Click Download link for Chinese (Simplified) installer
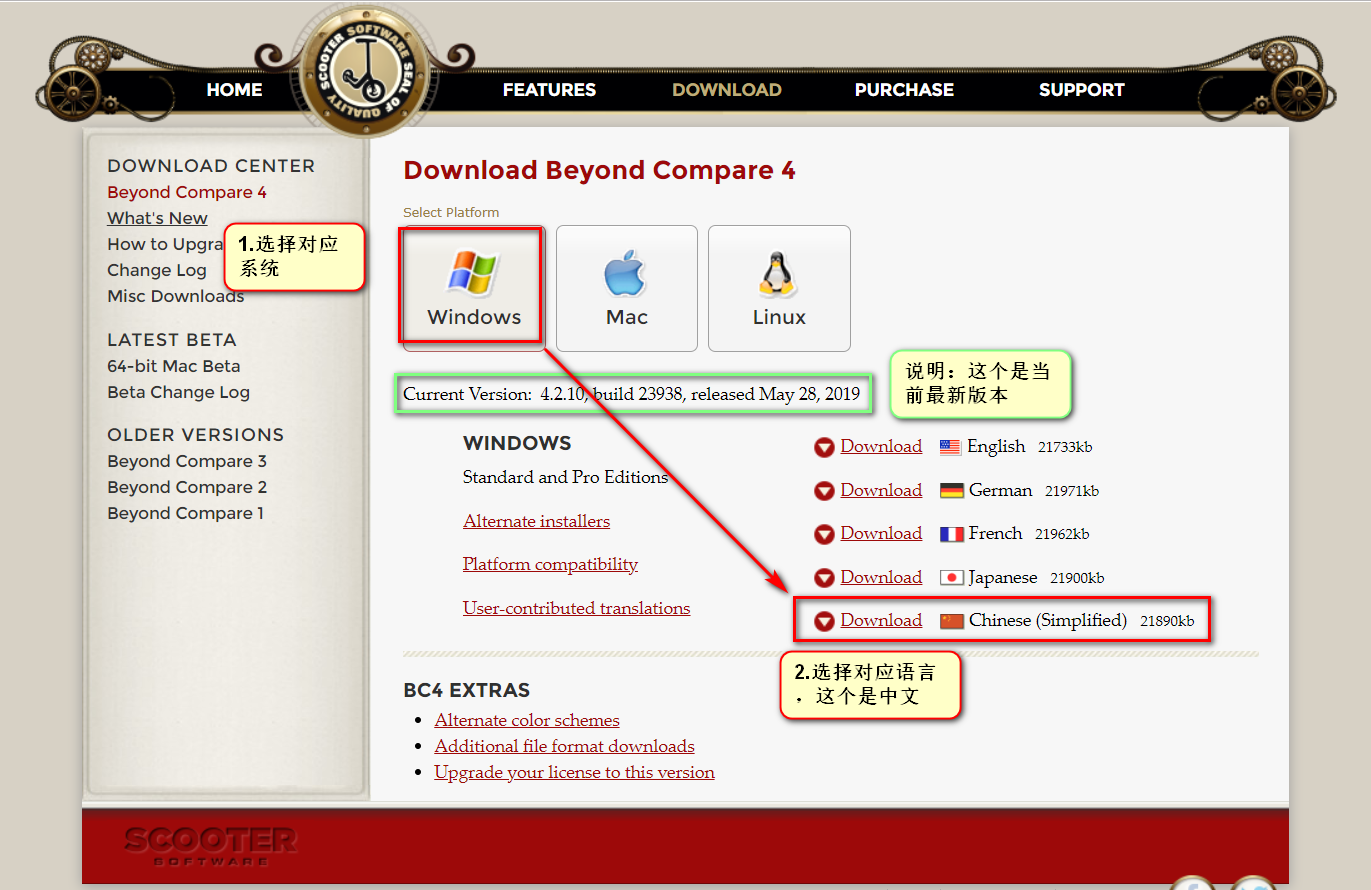The height and width of the screenshot is (890, 1371). tap(881, 620)
